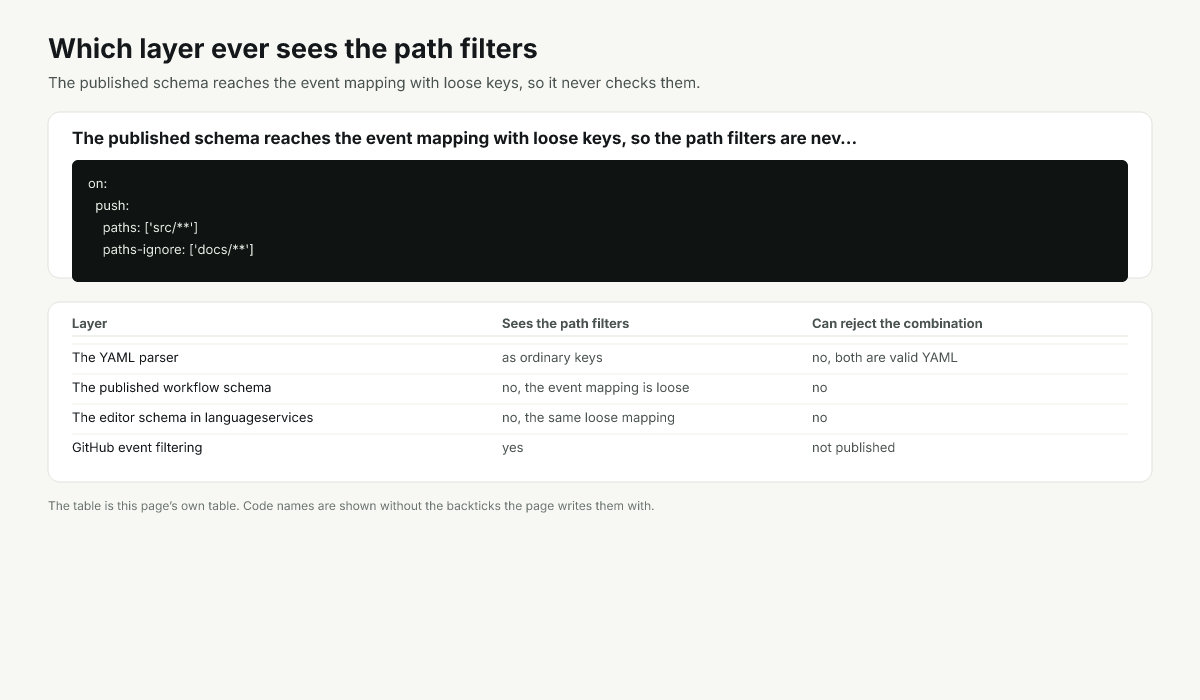Click the "The YAML parser" row label
This screenshot has width=1200, height=700.
point(125,358)
